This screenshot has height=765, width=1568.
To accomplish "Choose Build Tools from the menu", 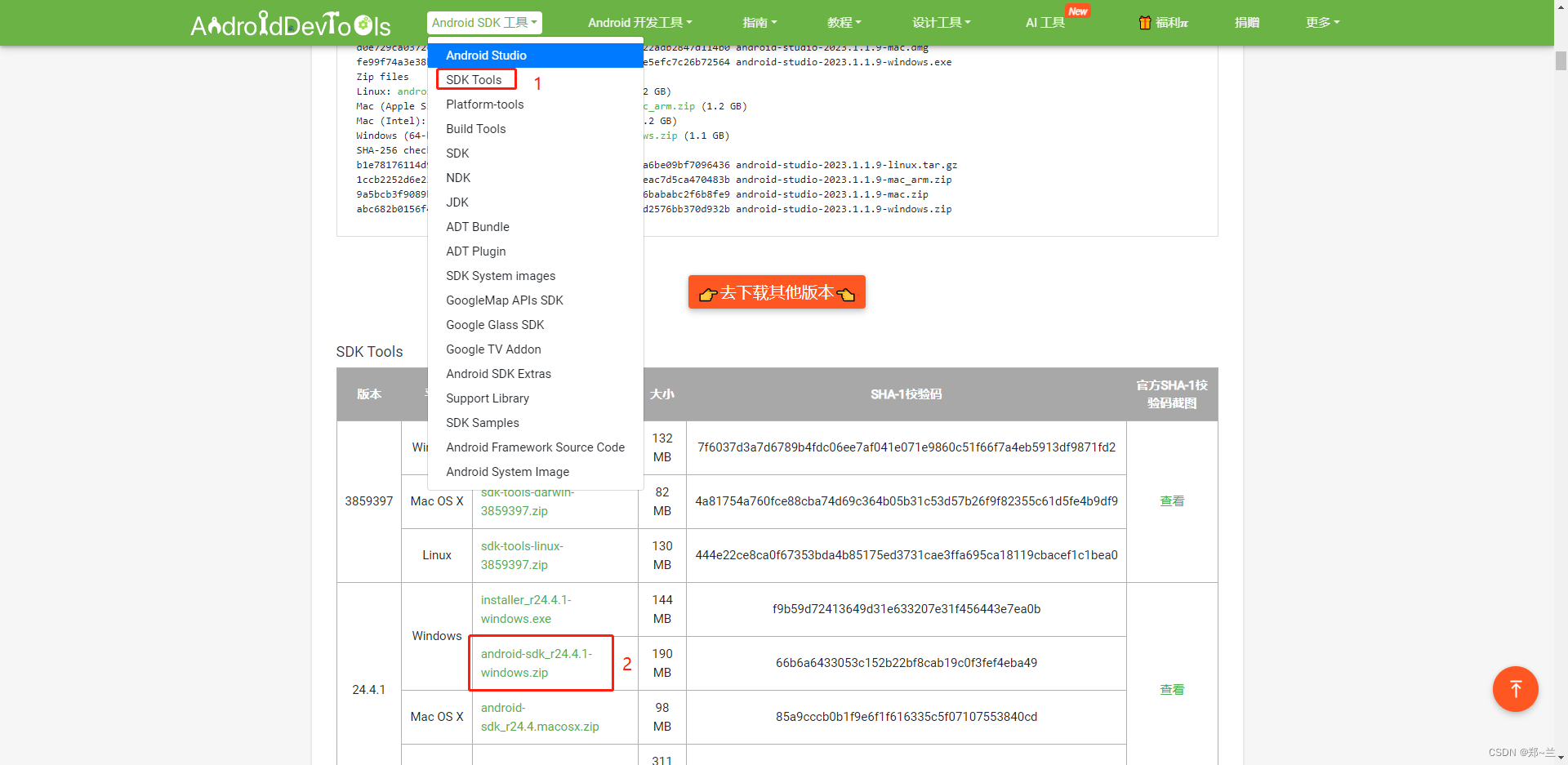I will (536, 129).
